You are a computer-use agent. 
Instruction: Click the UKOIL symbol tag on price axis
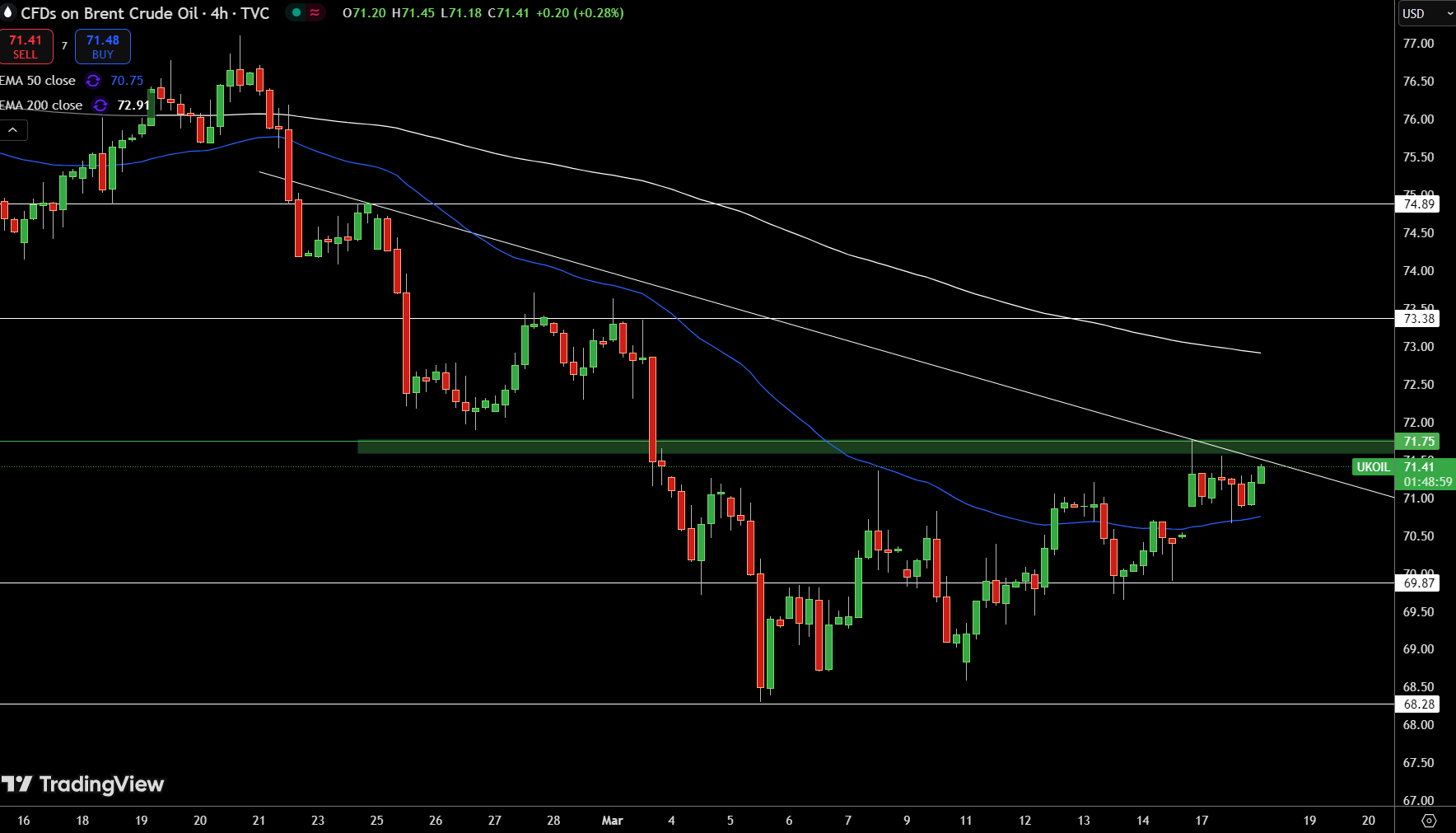pos(1373,467)
